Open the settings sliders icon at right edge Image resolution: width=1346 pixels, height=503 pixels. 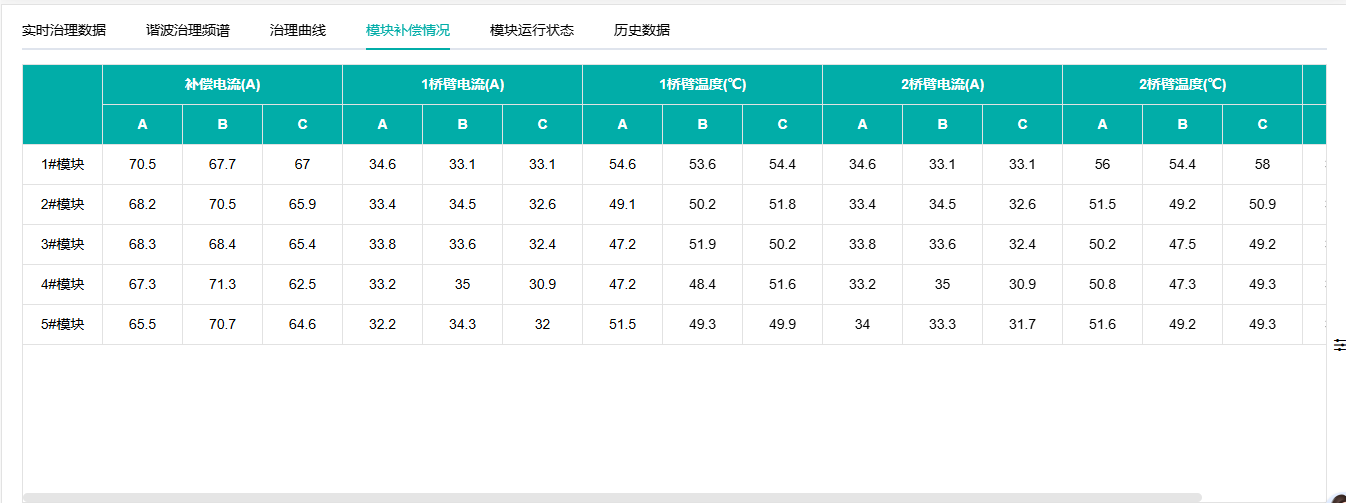(x=1339, y=345)
